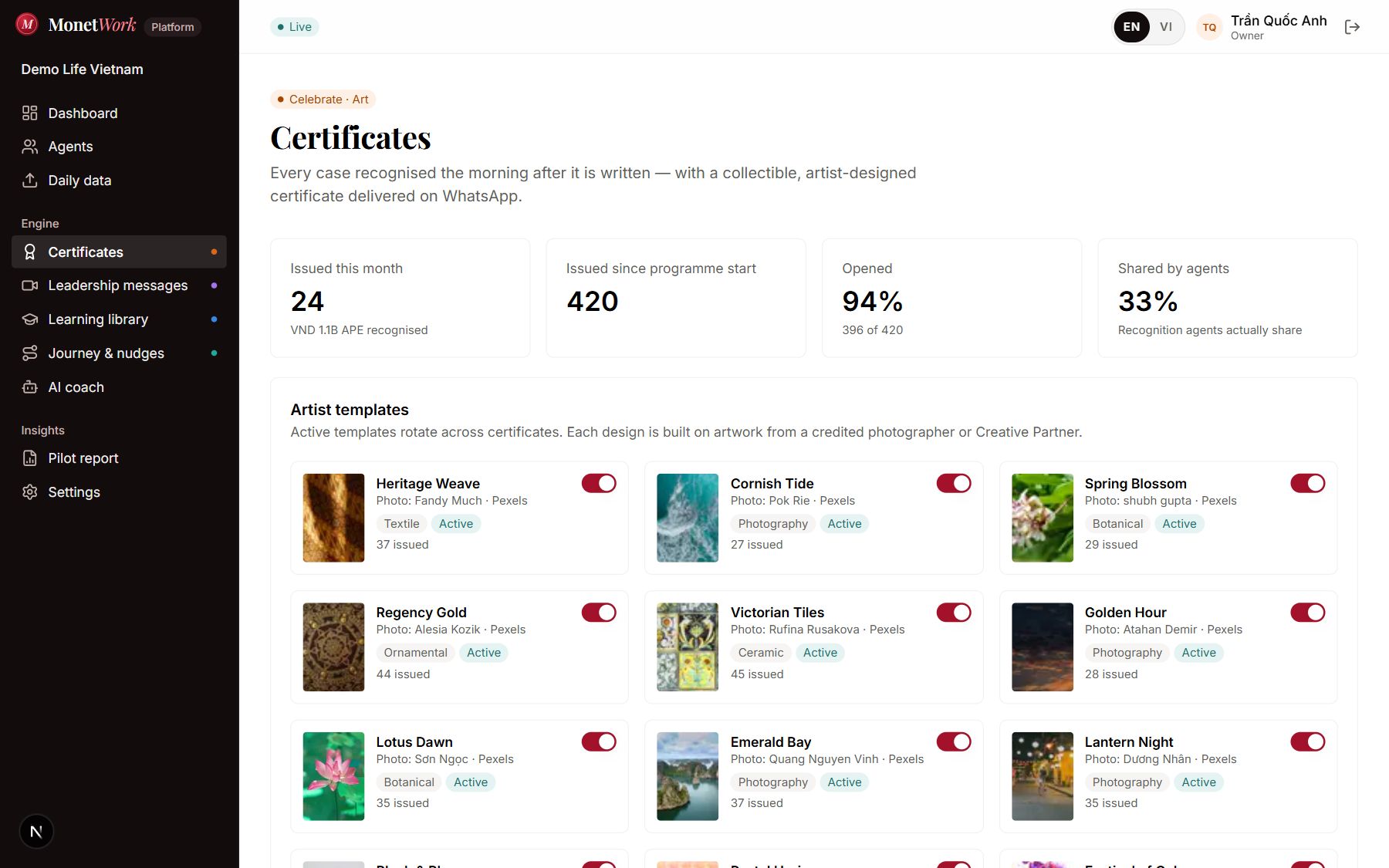Click the '396 of 420' opened count

coord(873,330)
